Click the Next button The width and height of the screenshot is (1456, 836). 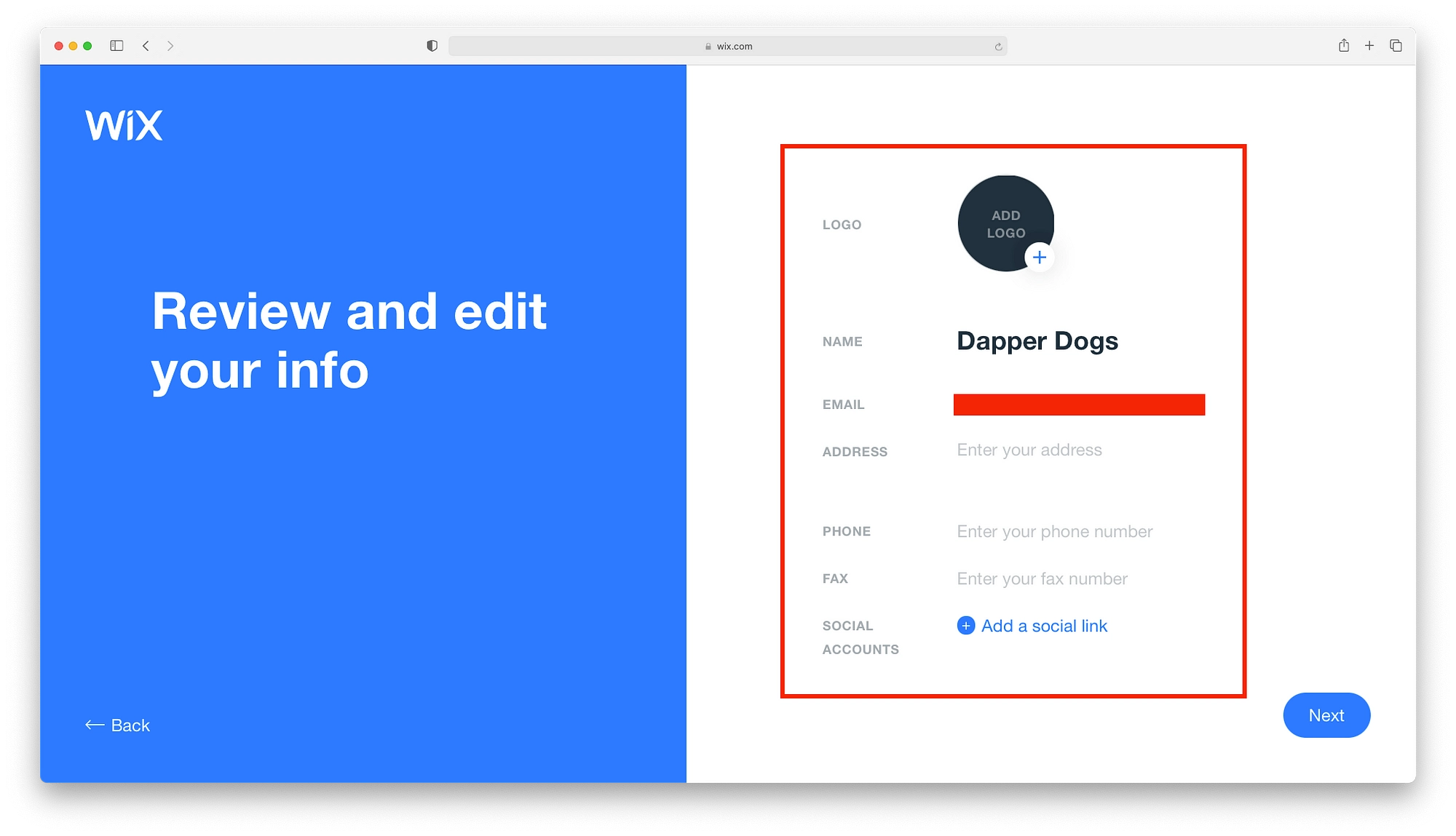coord(1326,715)
